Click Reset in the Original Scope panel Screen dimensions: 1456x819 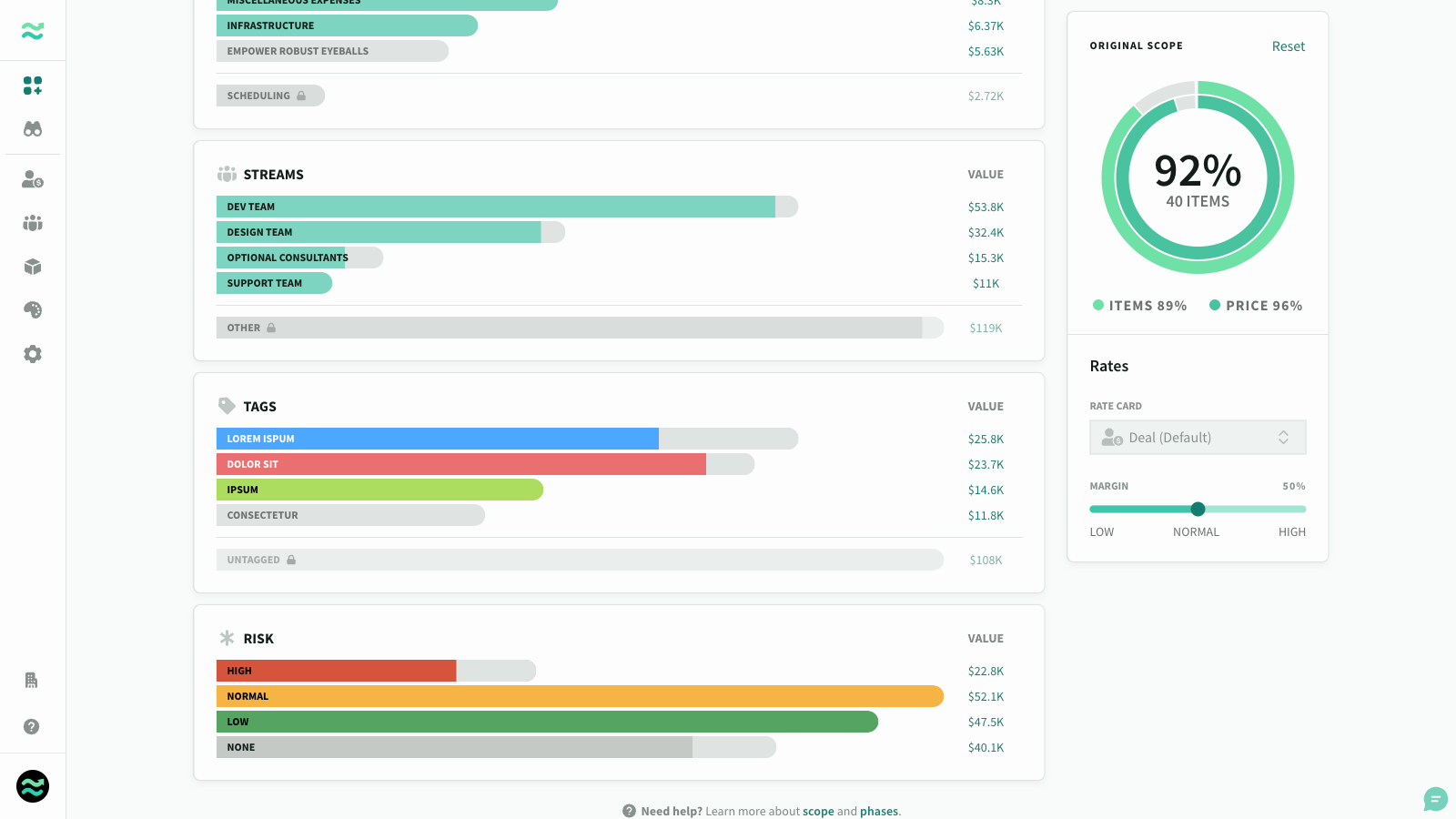pyautogui.click(x=1288, y=46)
